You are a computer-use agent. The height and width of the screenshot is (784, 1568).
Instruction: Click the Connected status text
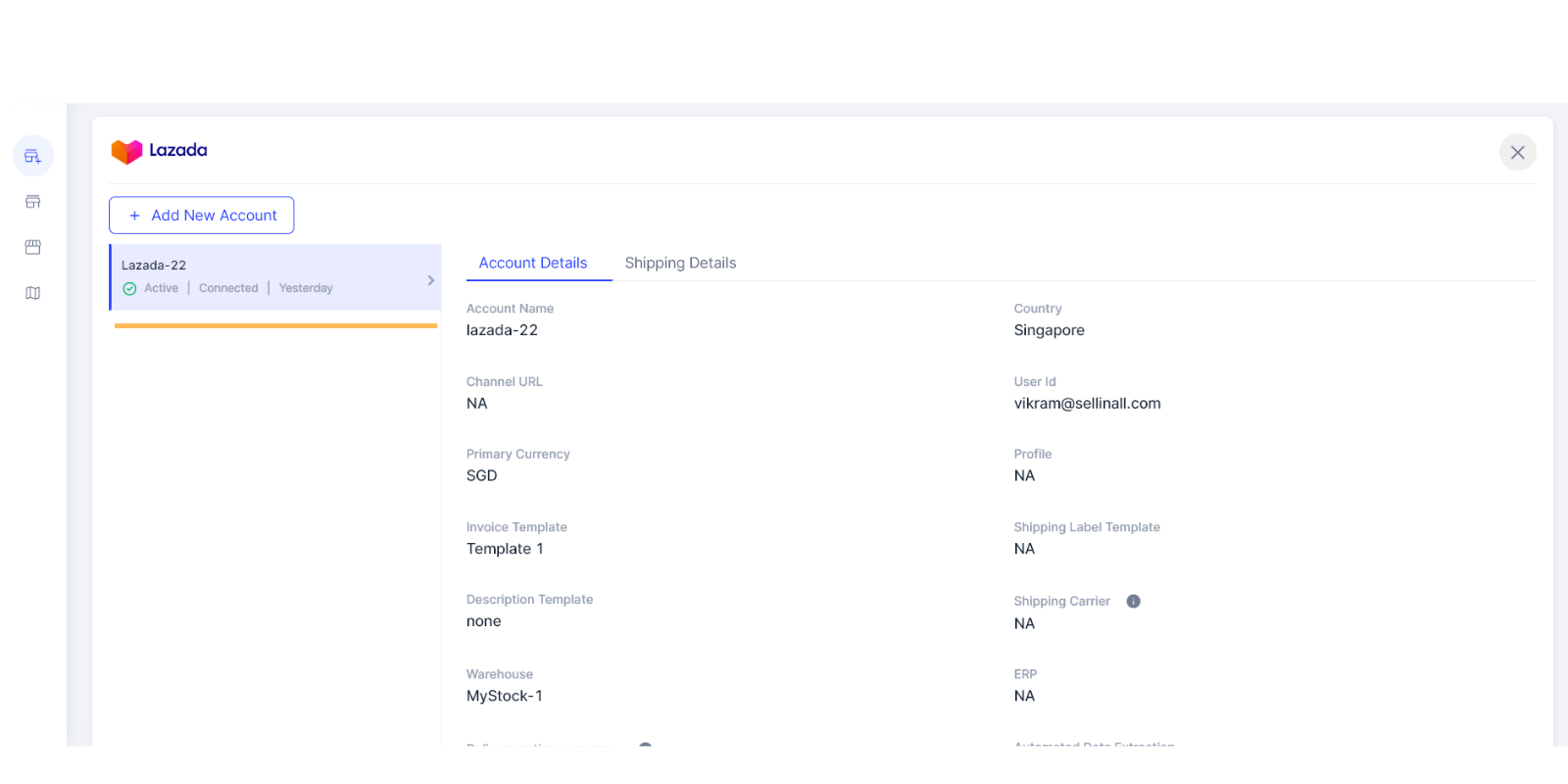click(228, 288)
